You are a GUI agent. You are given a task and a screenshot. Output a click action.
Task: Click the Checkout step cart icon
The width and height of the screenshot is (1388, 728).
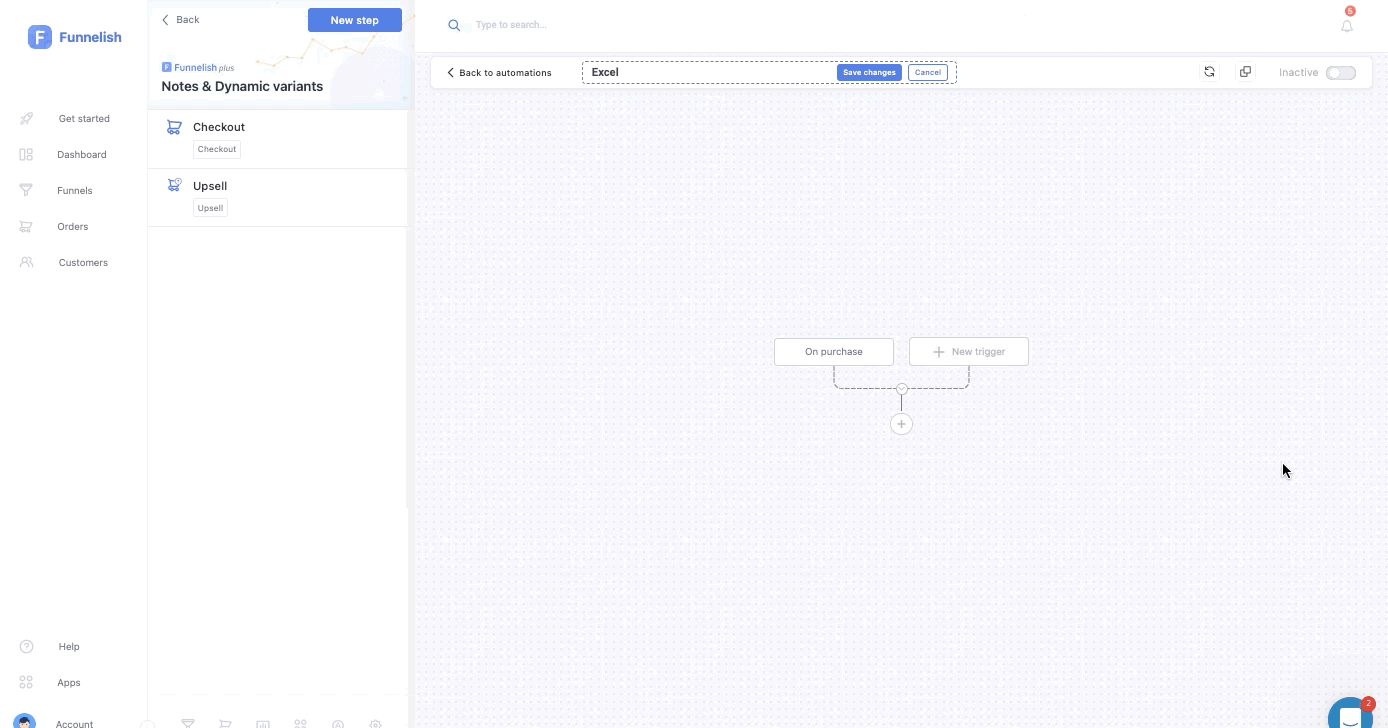(x=174, y=127)
